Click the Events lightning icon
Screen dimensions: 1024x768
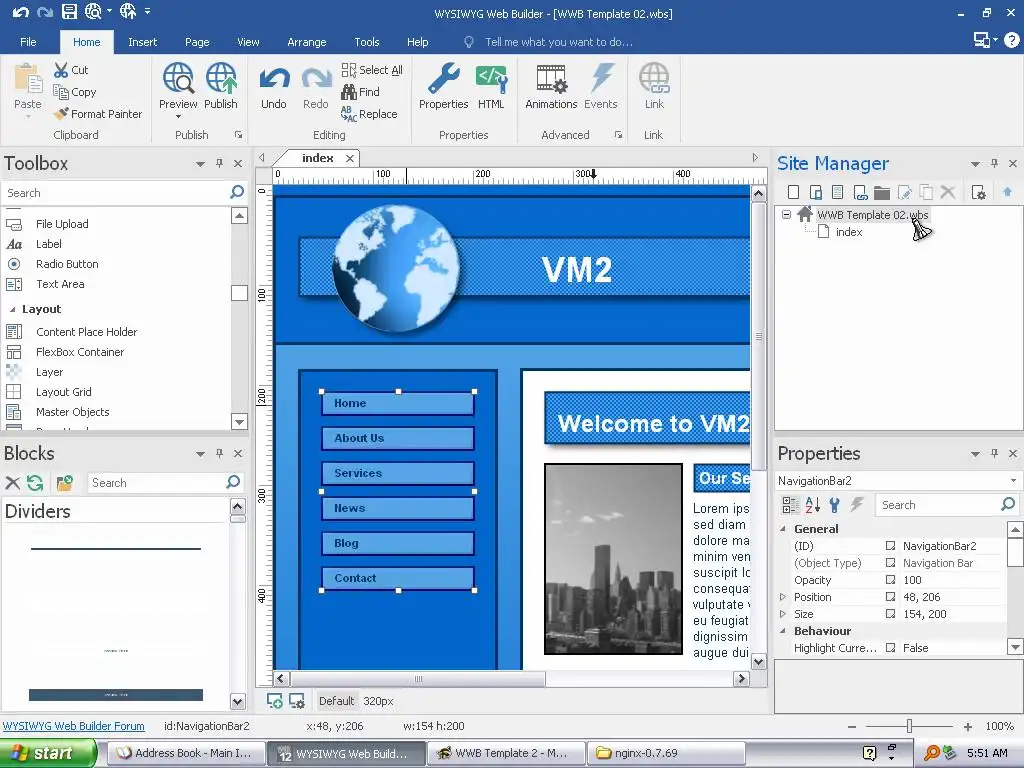(601, 78)
